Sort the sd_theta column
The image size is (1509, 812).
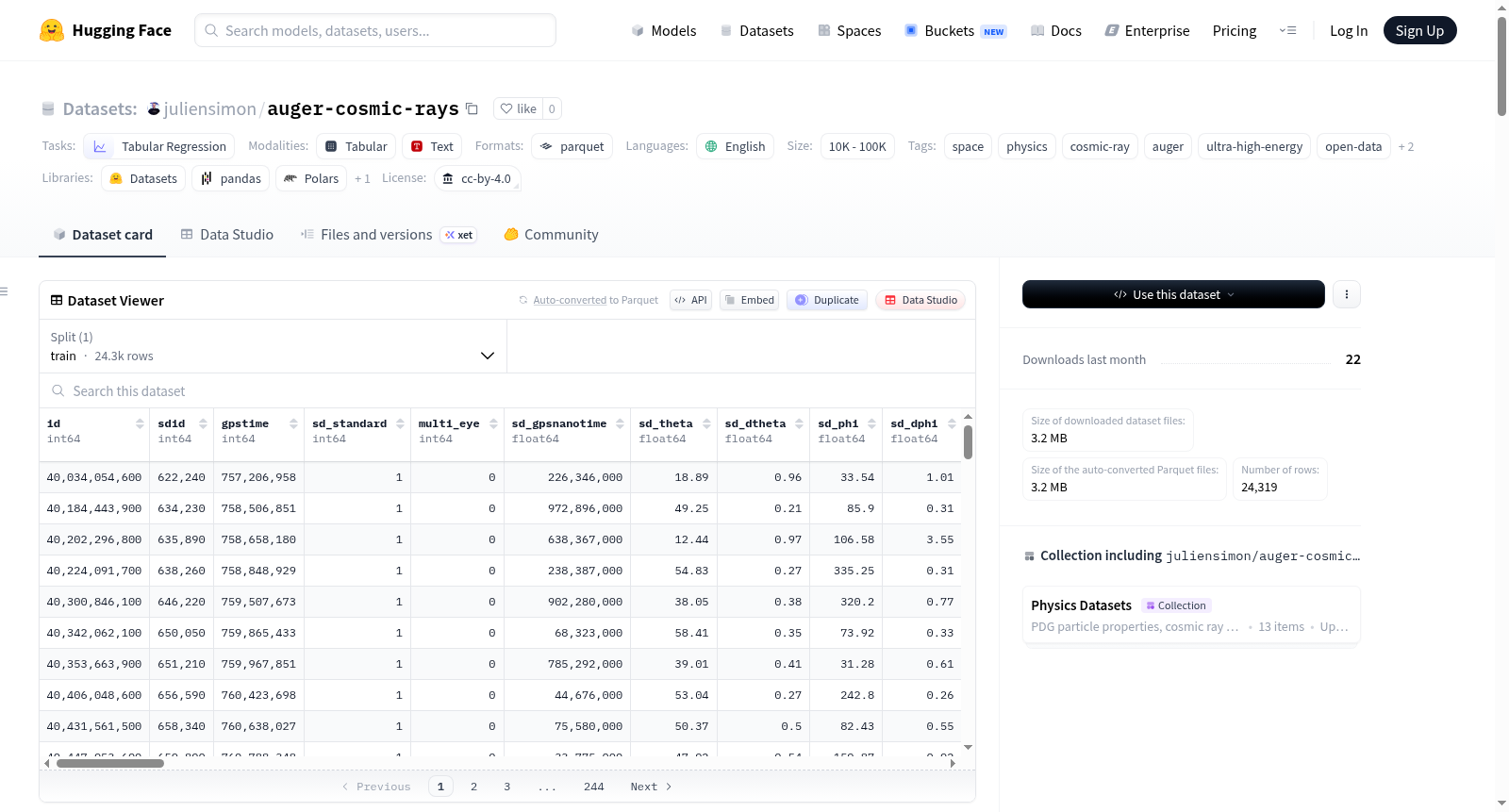tap(706, 424)
